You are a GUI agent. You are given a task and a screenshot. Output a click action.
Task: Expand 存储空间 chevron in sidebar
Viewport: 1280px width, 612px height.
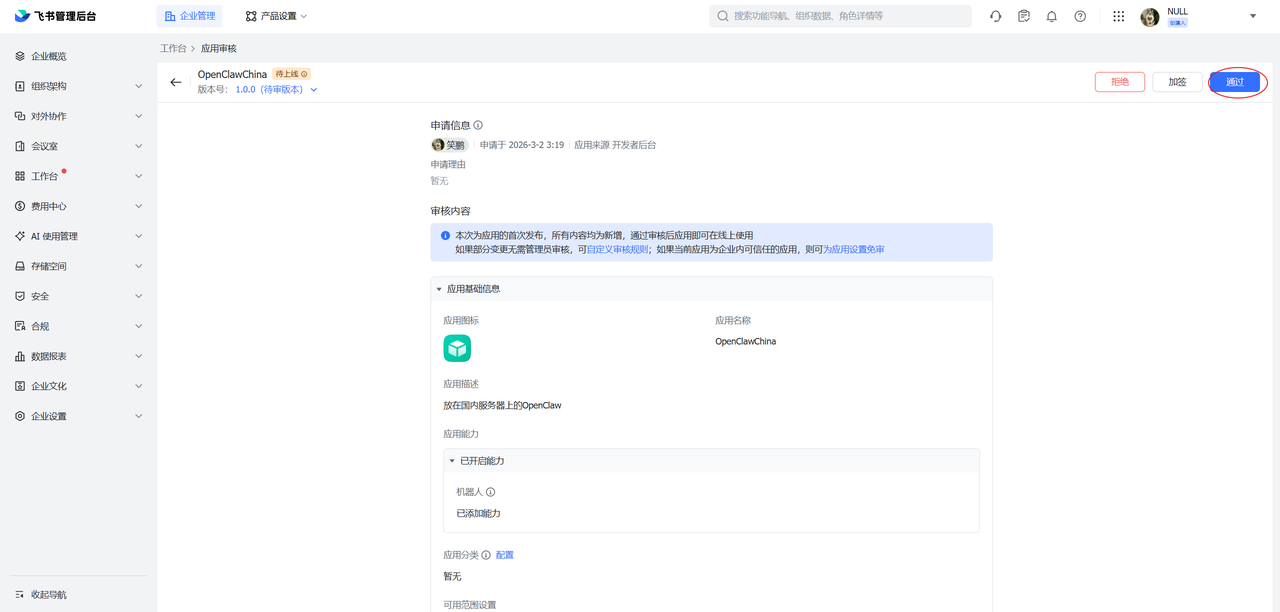point(138,266)
